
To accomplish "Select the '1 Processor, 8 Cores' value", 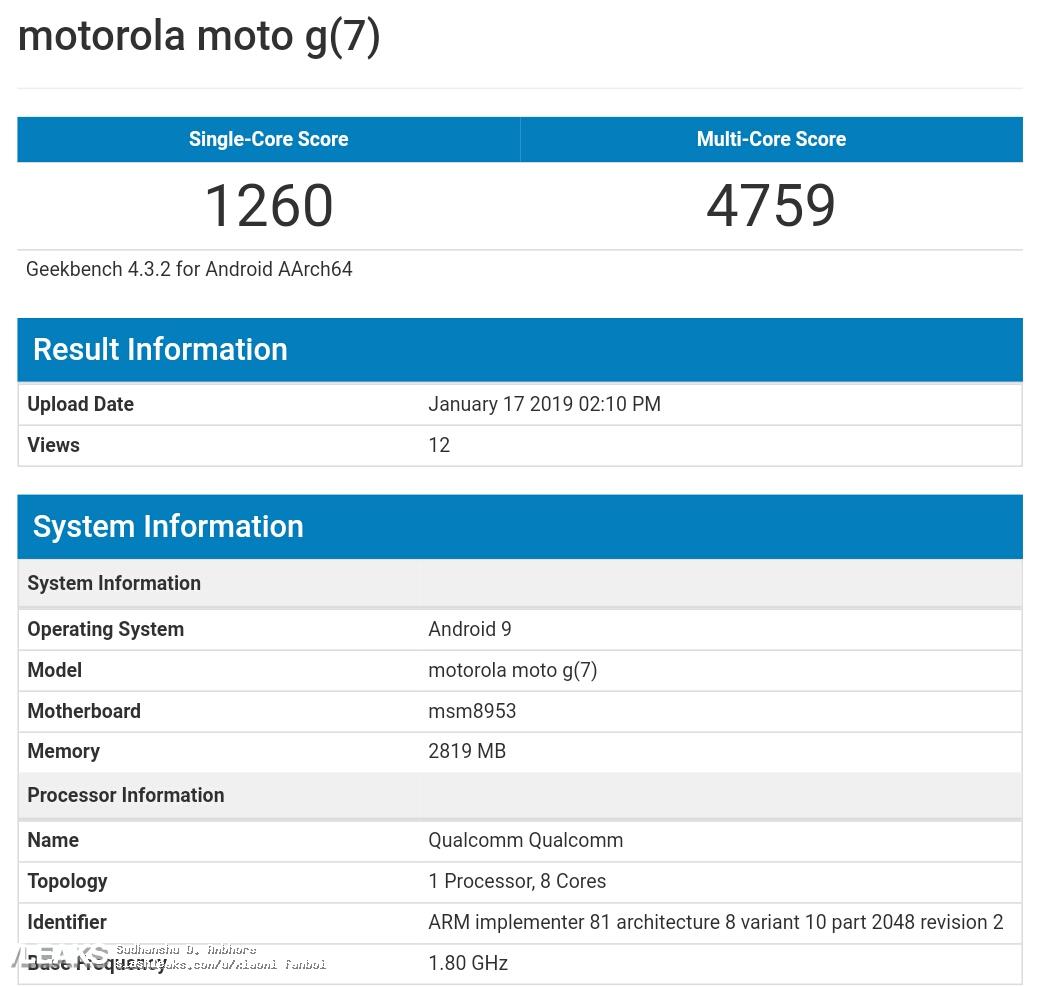I will pos(516,881).
